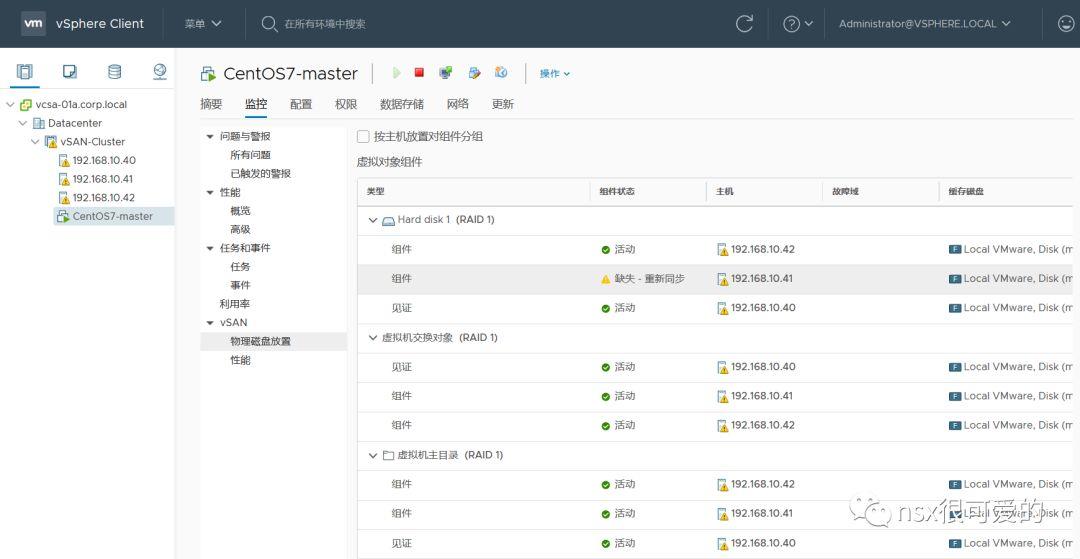Power off VM with red stop icon
Screen dimensions: 1080x559
(419, 72)
